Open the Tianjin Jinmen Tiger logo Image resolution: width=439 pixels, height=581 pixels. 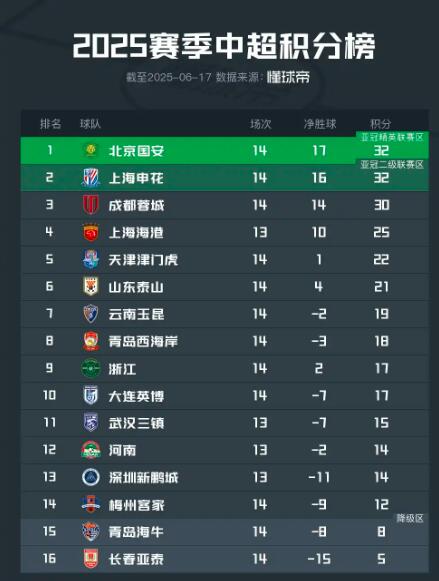[91, 259]
